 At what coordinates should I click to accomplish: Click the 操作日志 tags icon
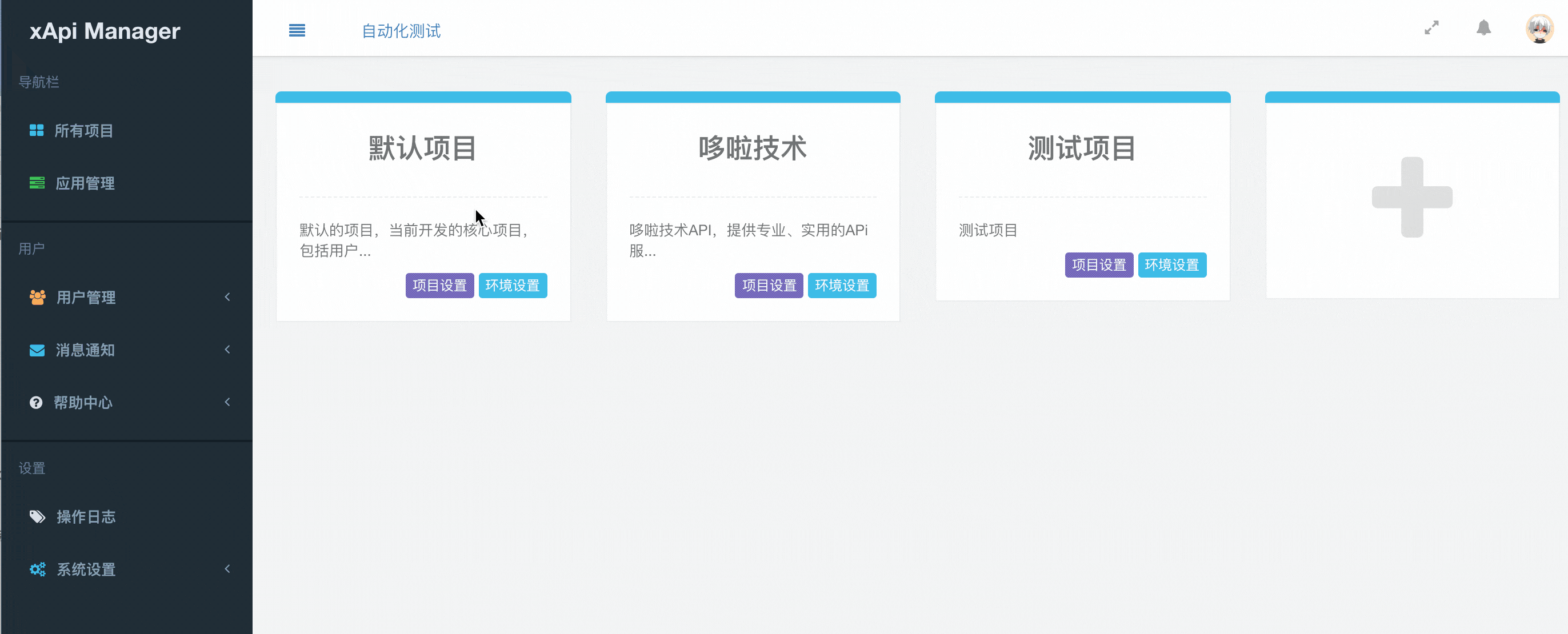point(38,516)
